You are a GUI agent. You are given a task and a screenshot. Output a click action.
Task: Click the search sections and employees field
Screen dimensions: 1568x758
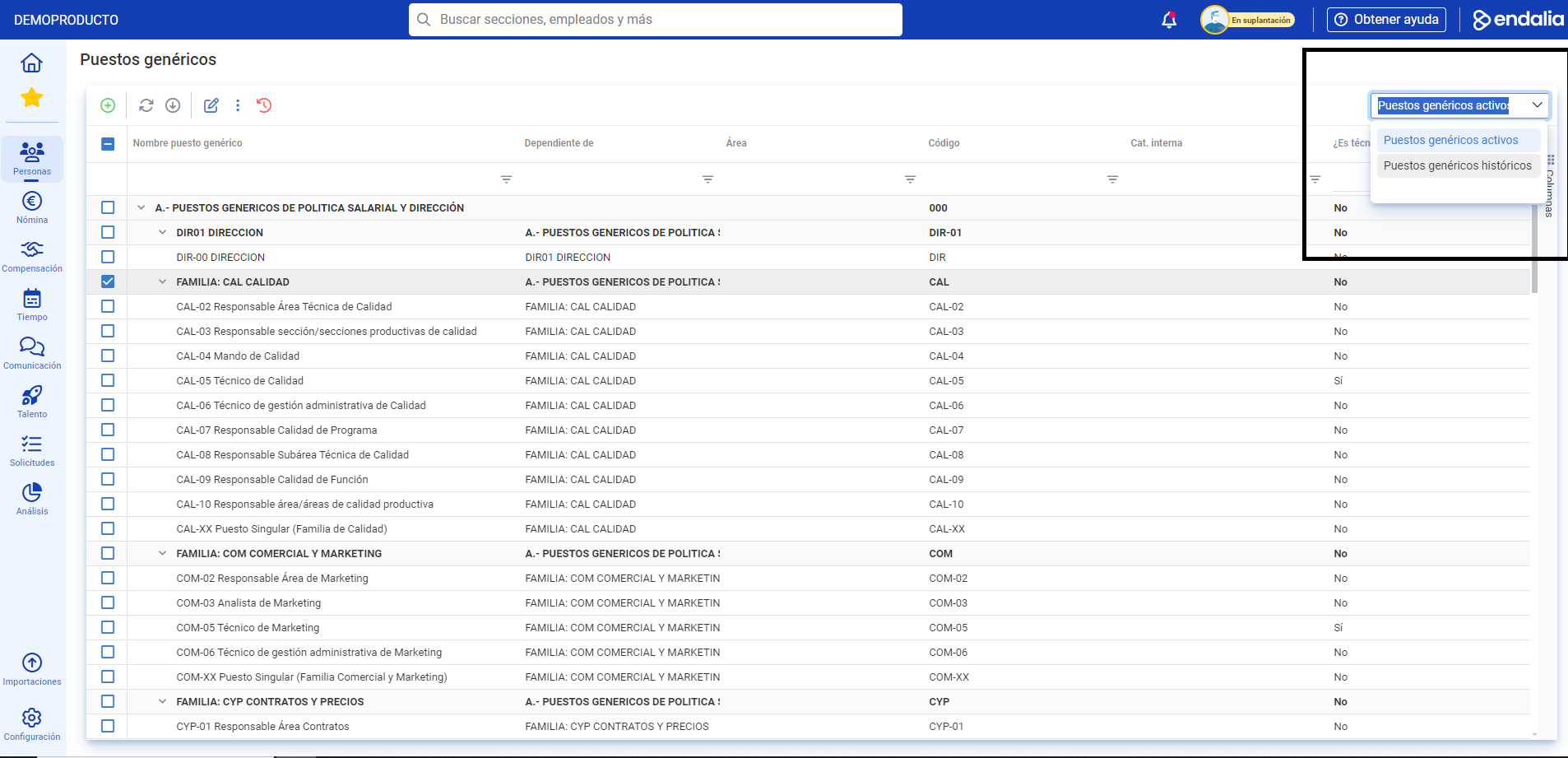[656, 20]
